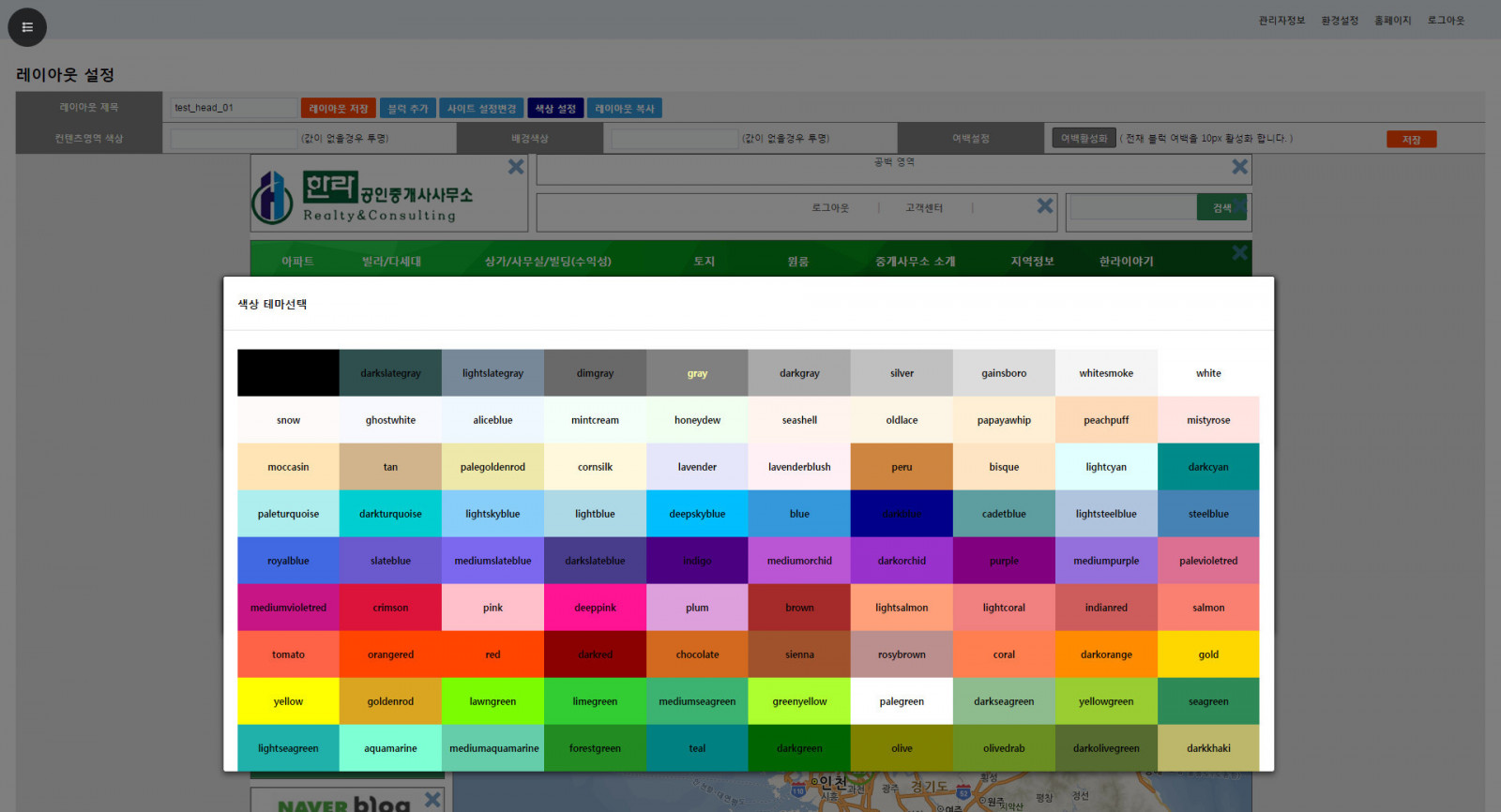Image resolution: width=1501 pixels, height=812 pixels.
Task: Close the logo block with its X
Action: (x=516, y=167)
